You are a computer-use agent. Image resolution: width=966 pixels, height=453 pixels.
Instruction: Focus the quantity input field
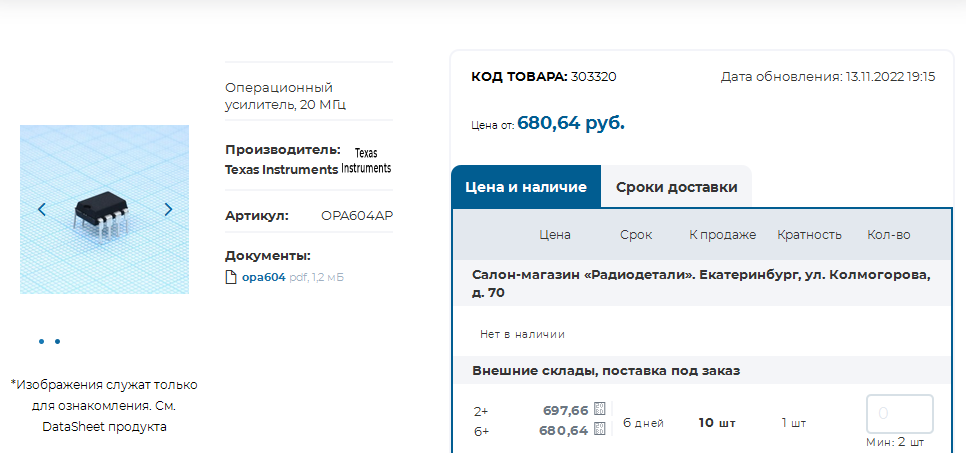899,414
